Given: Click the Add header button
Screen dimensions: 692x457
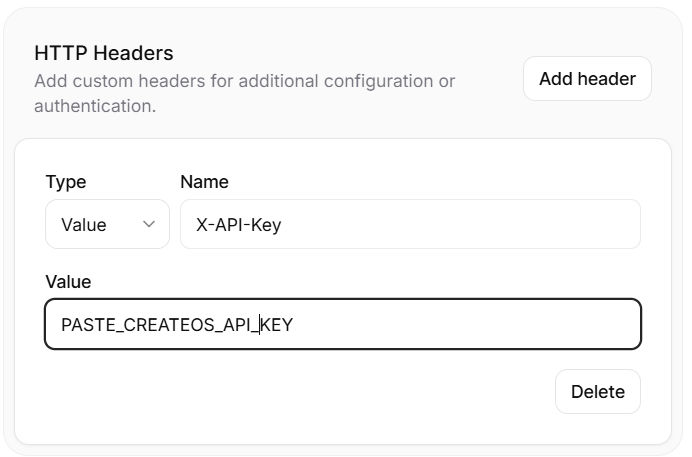Looking at the screenshot, I should (x=587, y=79).
